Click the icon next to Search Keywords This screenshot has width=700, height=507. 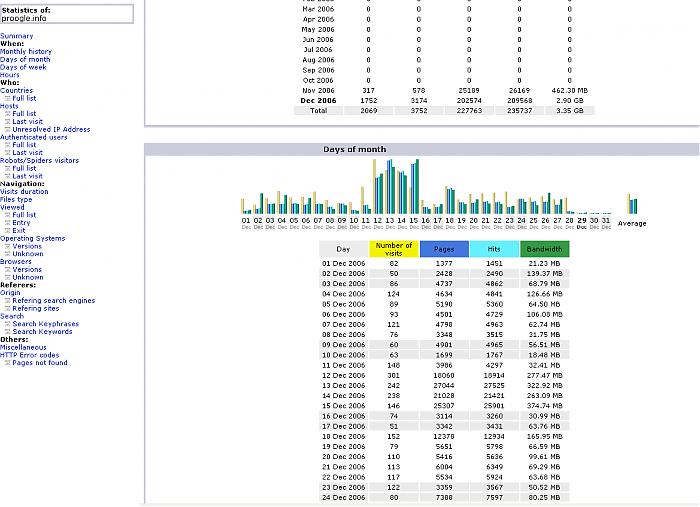tap(8, 332)
